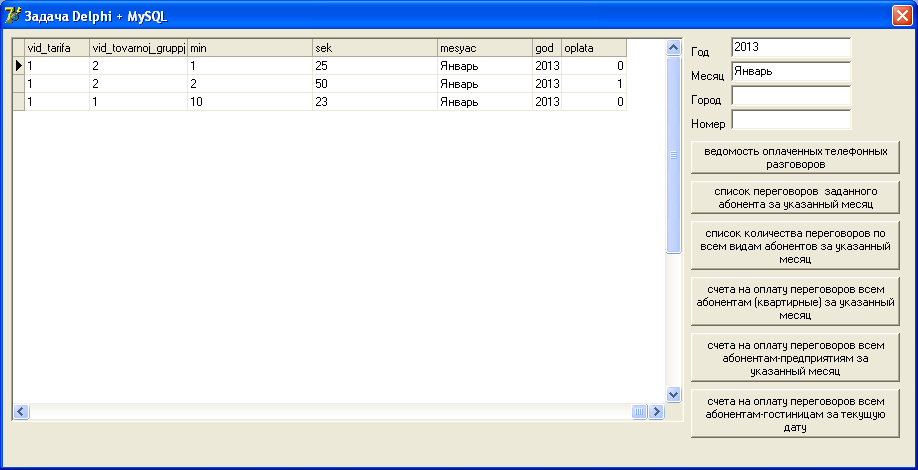Screen dimensions: 918x470
Task: Select row indicator of row with sek 50
Action: pos(19,84)
